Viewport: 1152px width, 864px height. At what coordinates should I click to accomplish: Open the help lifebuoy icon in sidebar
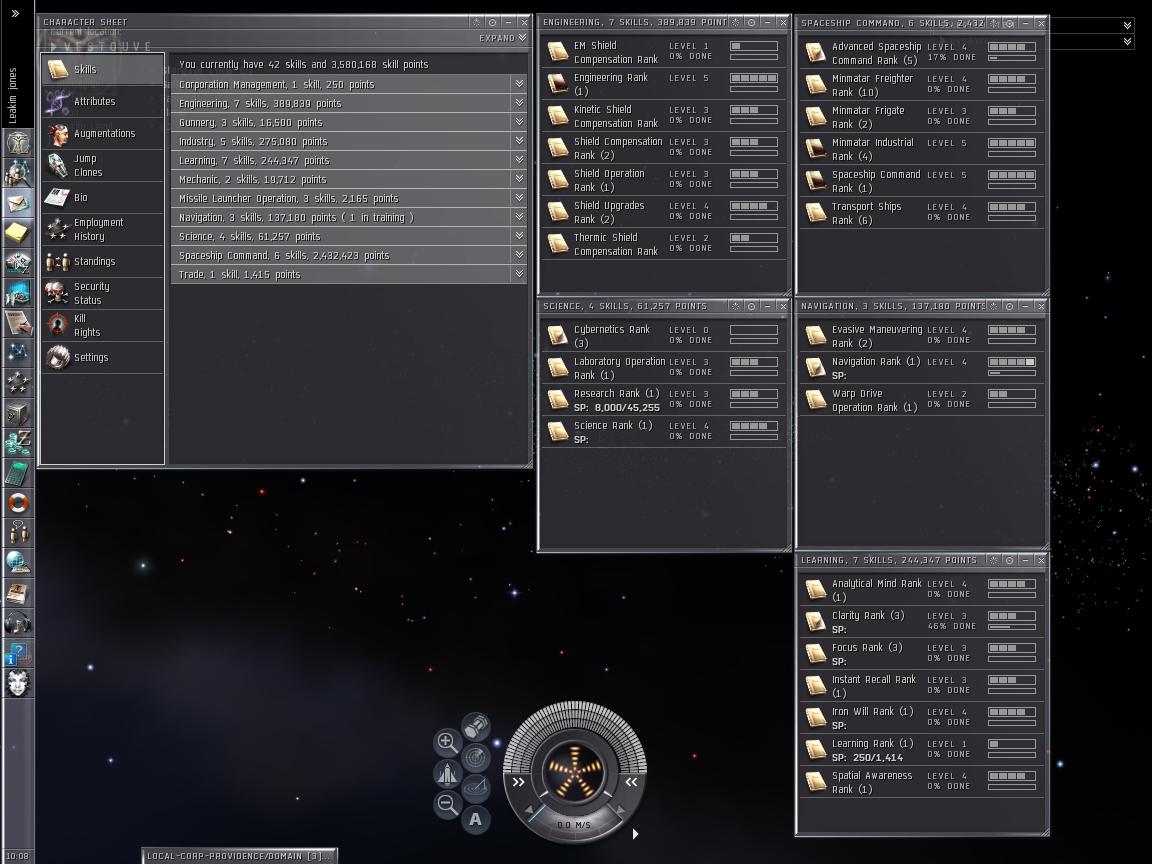coord(18,503)
